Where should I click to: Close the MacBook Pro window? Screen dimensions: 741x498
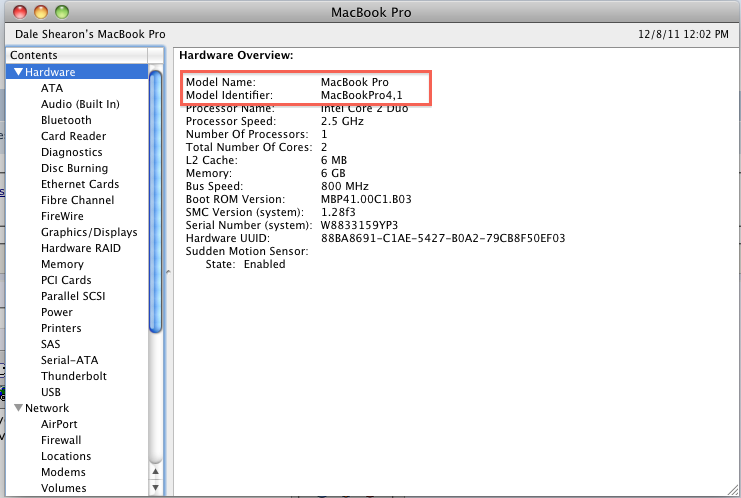[20, 12]
